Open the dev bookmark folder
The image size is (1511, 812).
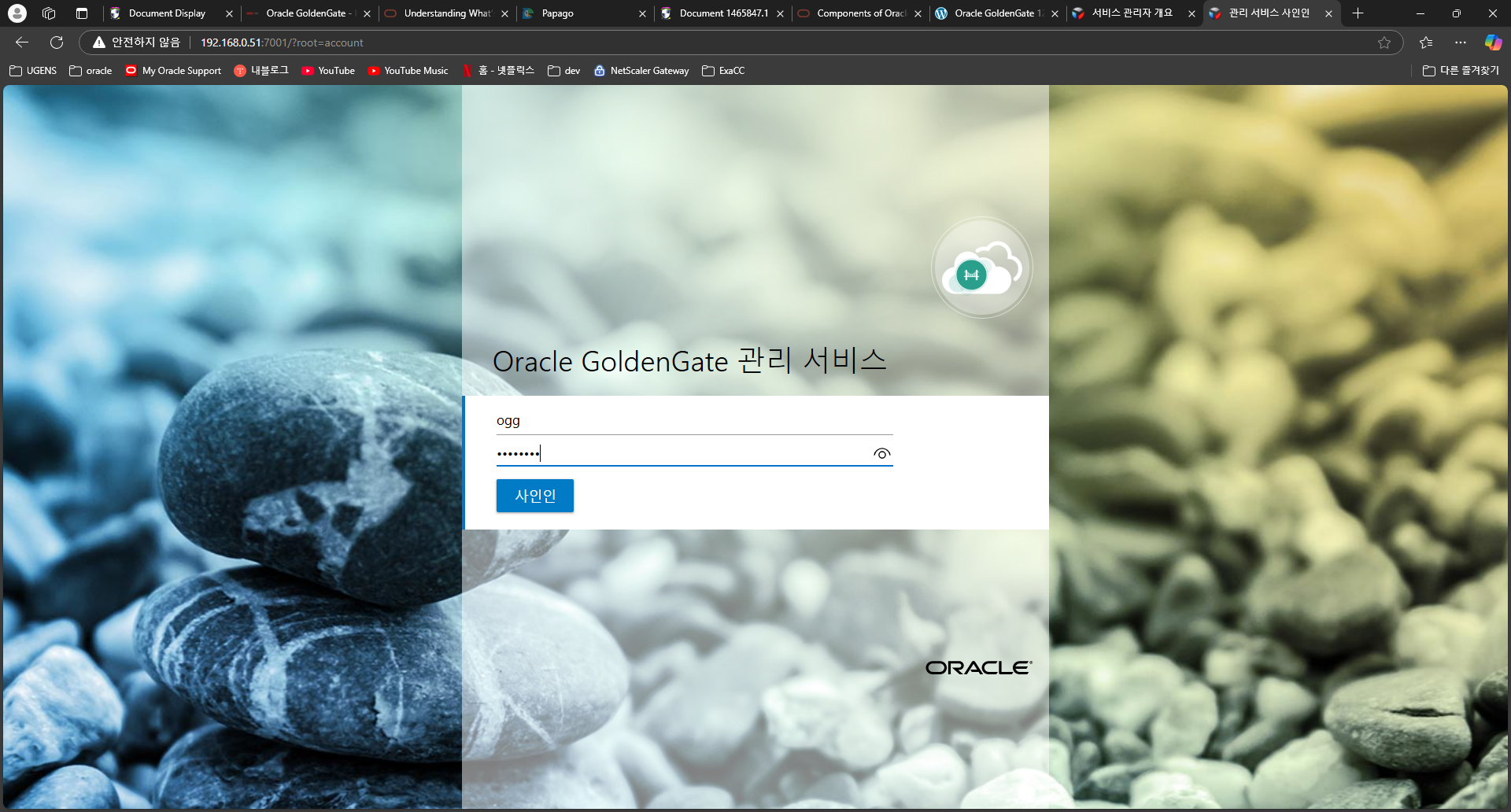click(564, 71)
